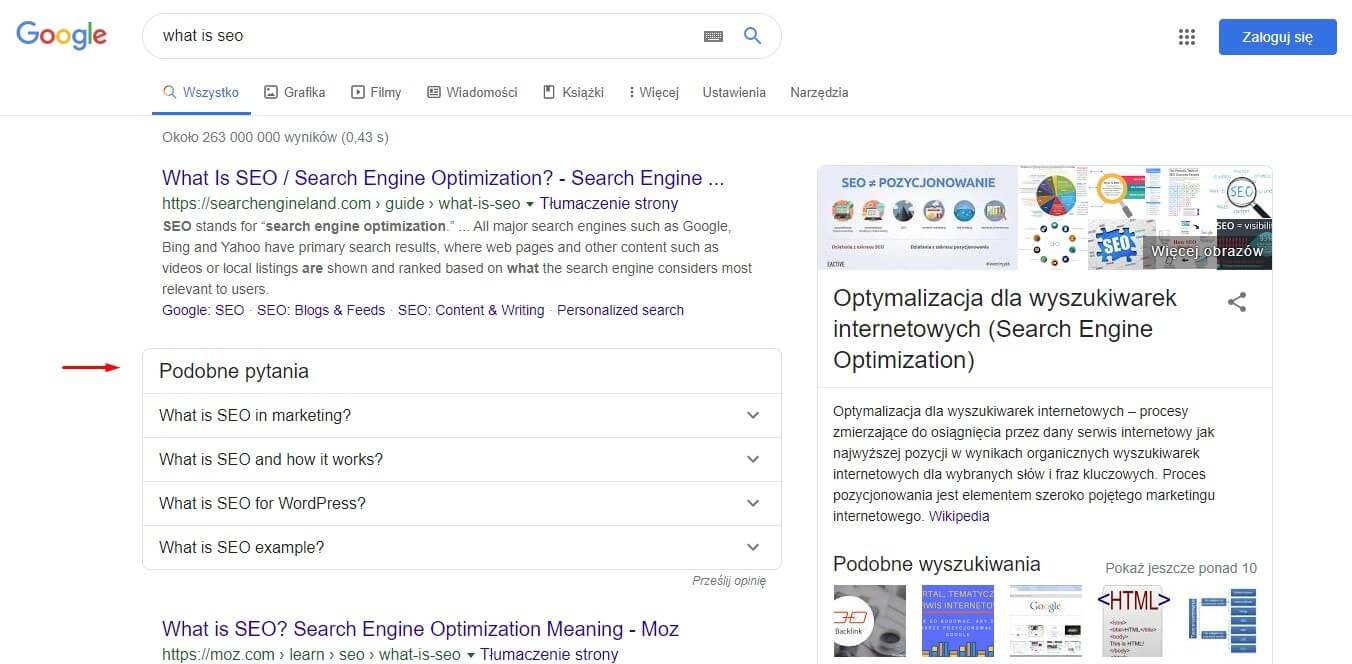Image resolution: width=1352 pixels, height=664 pixels.
Task: Click the share icon in knowledge panel
Action: (x=1237, y=302)
